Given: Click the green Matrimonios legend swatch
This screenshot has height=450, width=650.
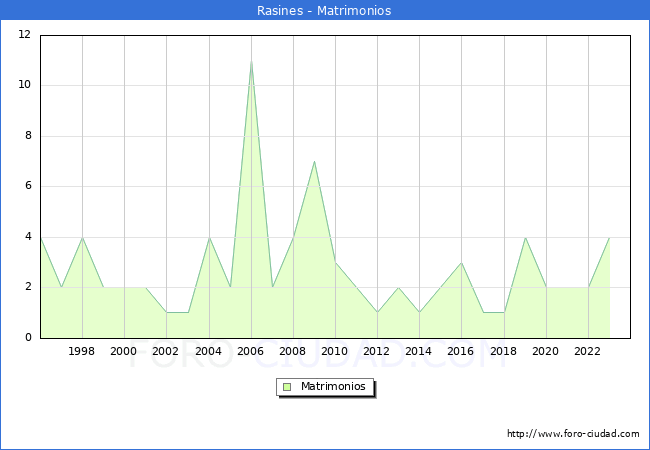Looking at the screenshot, I should coord(286,386).
